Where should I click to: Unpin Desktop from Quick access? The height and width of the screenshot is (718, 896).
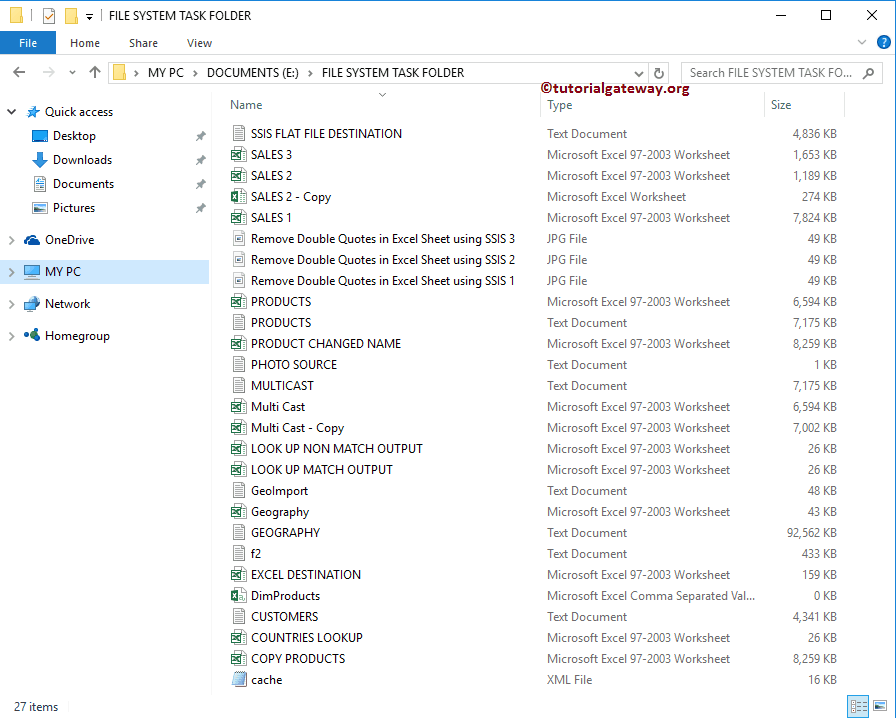pos(200,135)
